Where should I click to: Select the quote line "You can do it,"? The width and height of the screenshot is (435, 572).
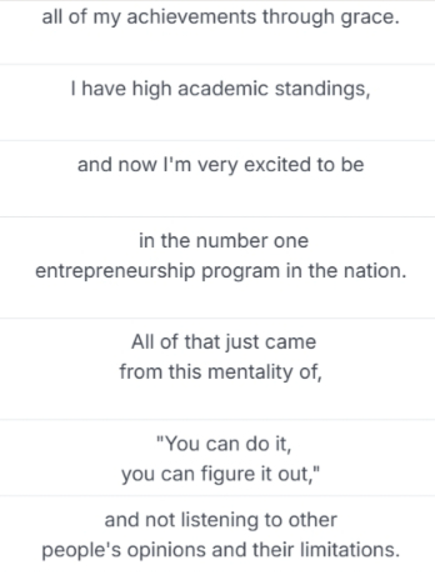pyautogui.click(x=223, y=444)
